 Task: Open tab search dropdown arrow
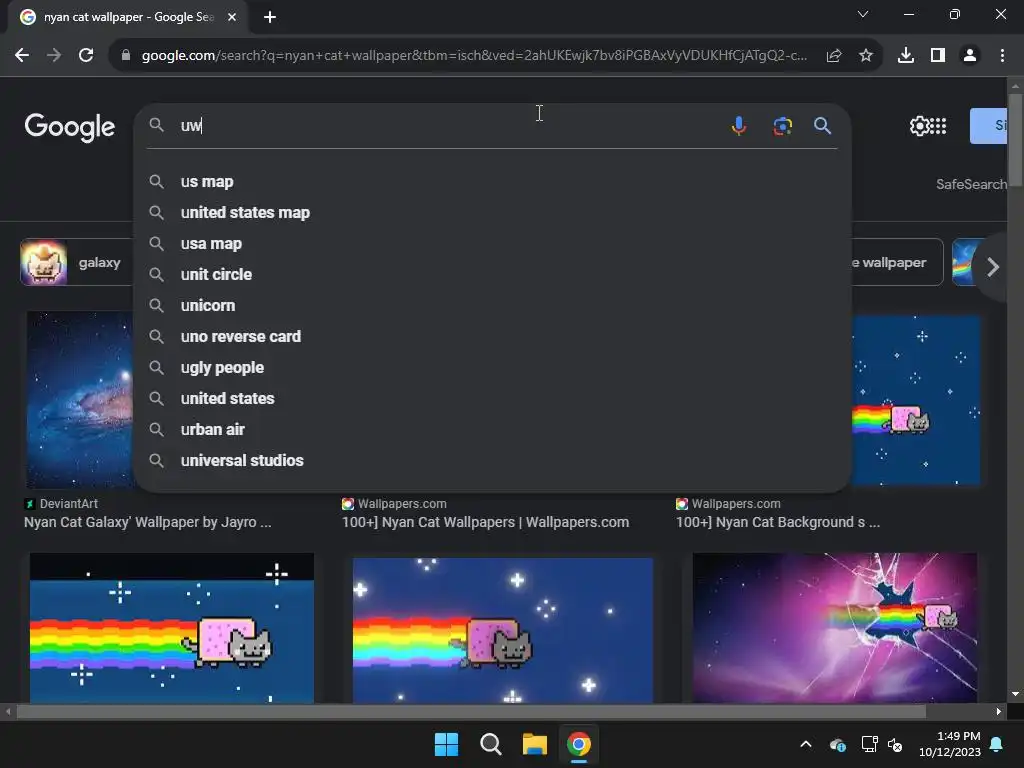click(x=863, y=14)
